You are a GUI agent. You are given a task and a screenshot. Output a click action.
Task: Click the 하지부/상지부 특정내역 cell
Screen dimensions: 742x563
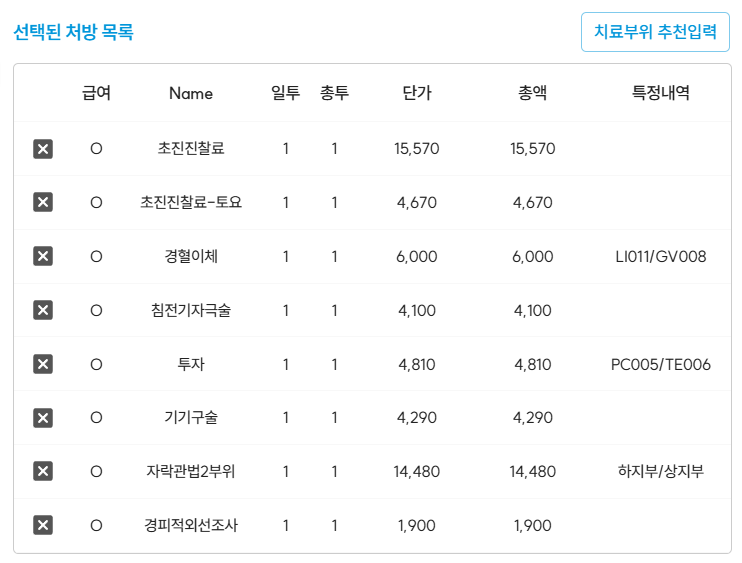660,471
